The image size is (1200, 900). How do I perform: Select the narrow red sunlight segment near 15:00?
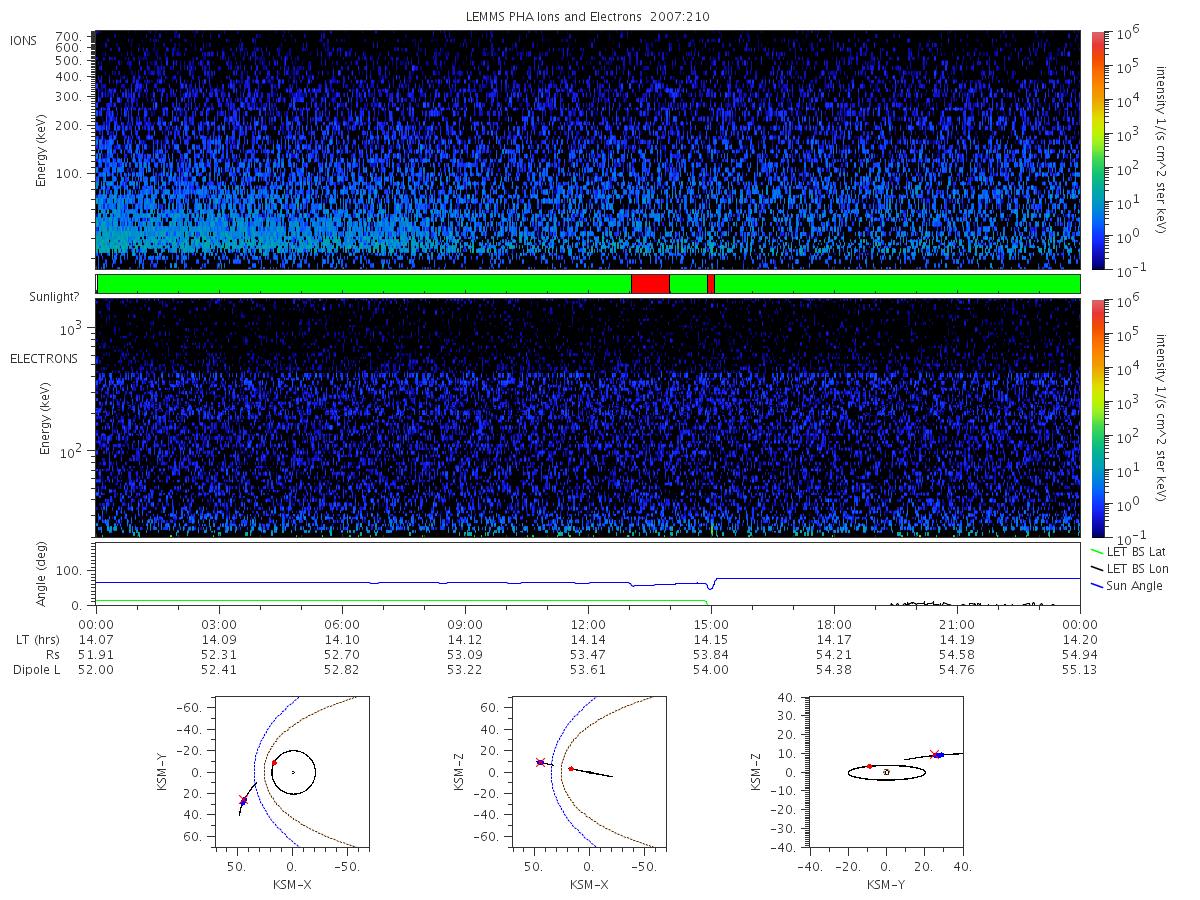click(x=710, y=284)
